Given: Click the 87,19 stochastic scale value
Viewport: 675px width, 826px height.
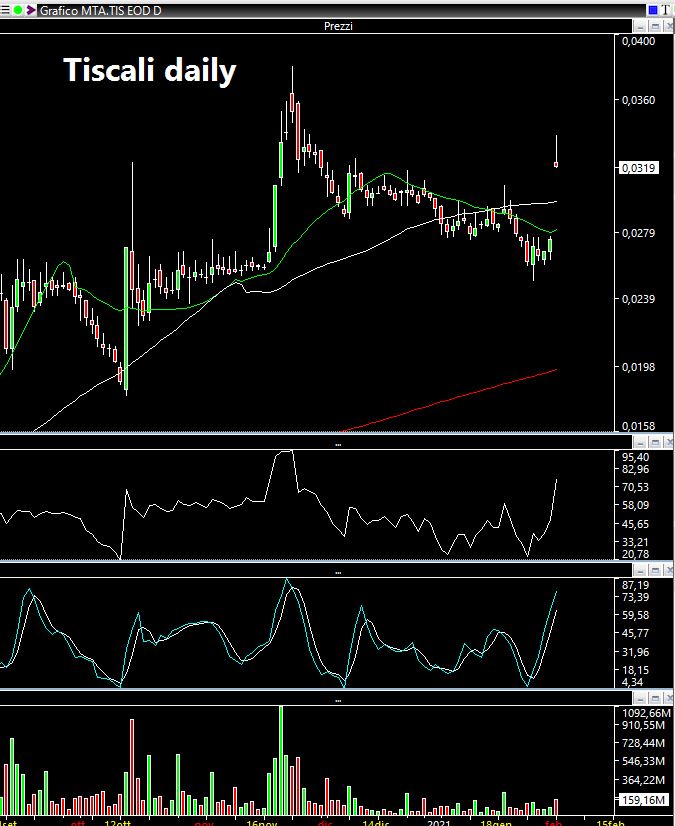Looking at the screenshot, I should pos(635,585).
